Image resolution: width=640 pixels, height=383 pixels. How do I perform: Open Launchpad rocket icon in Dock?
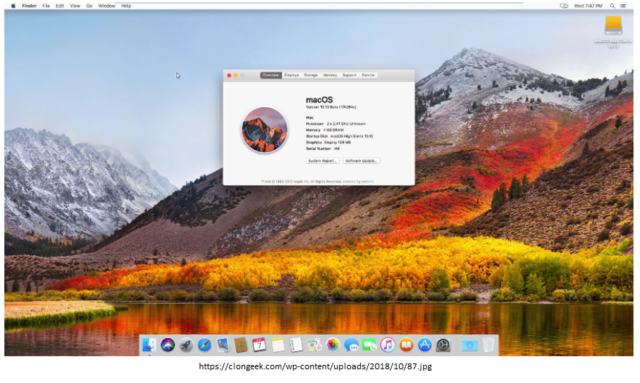click(x=186, y=345)
